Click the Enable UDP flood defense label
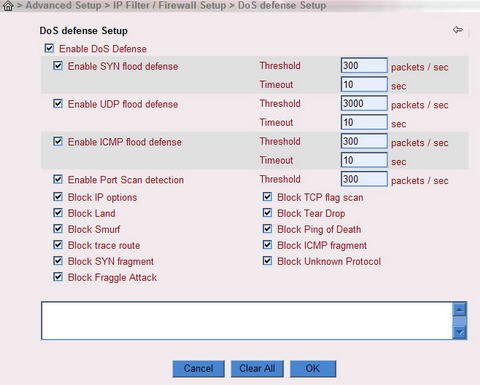Screen dimensions: 480x385 (x=123, y=104)
